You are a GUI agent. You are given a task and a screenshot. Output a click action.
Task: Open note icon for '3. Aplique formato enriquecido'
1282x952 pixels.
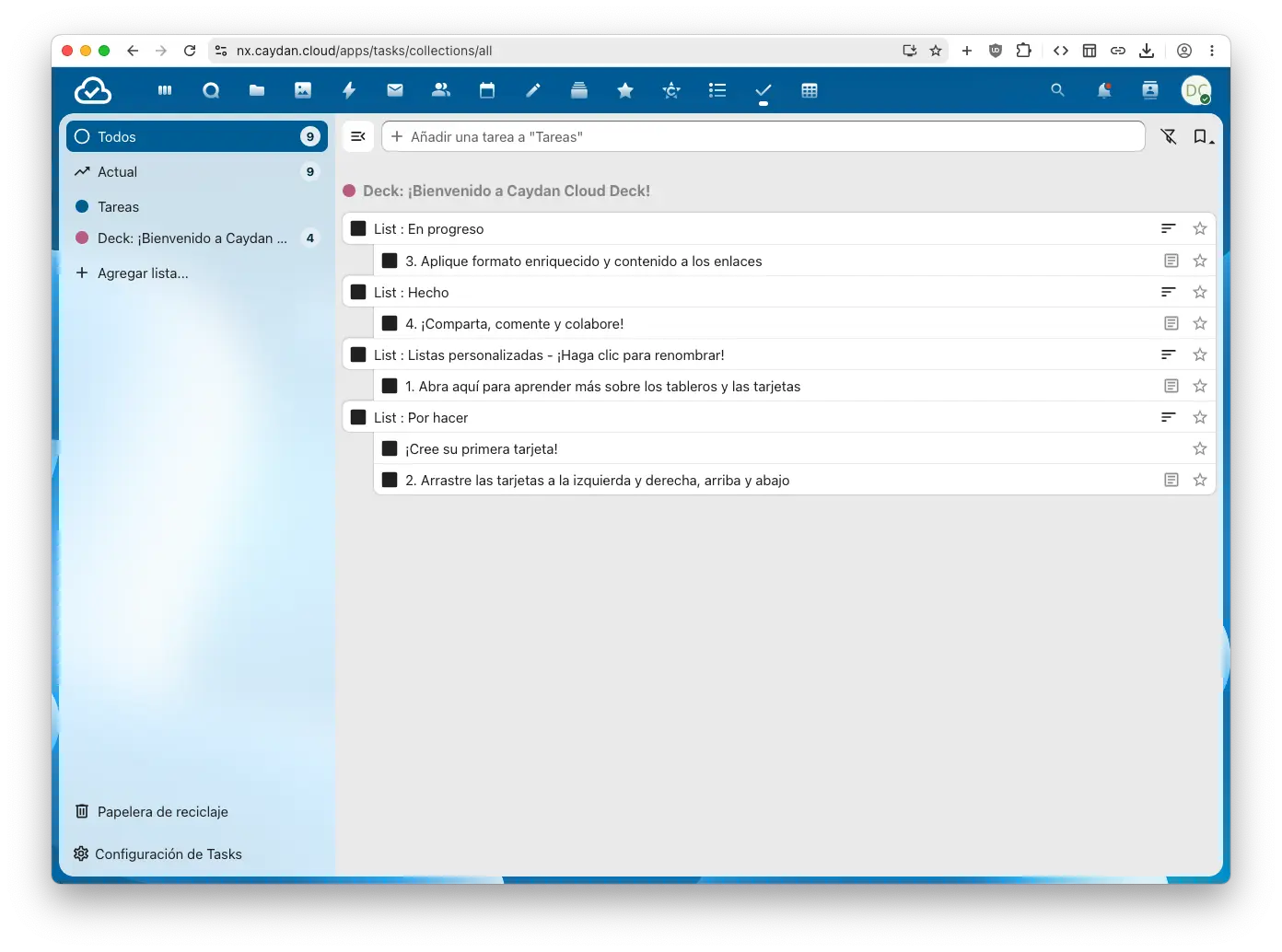pyautogui.click(x=1171, y=261)
